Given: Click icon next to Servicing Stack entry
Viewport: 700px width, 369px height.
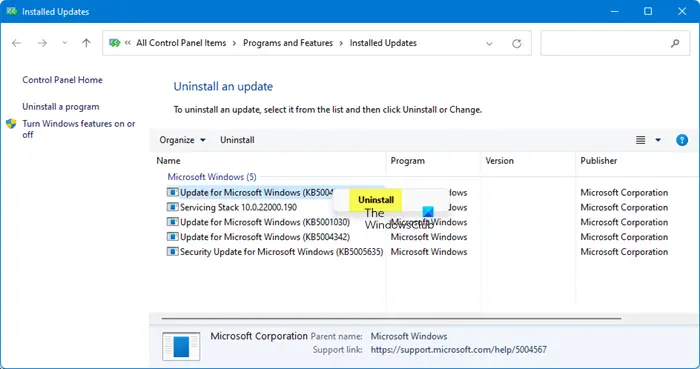Looking at the screenshot, I should pos(172,207).
